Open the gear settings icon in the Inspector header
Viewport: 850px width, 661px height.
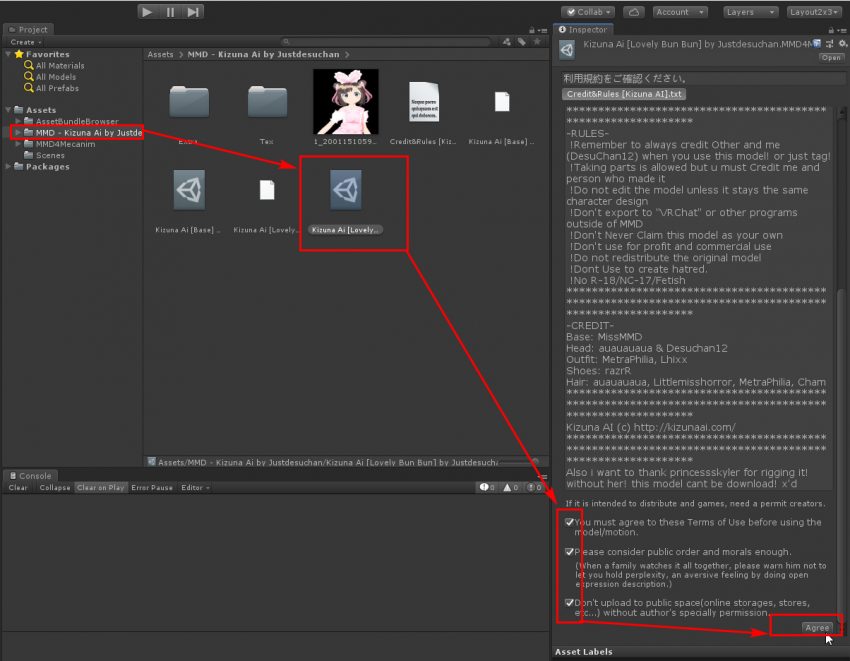841,45
